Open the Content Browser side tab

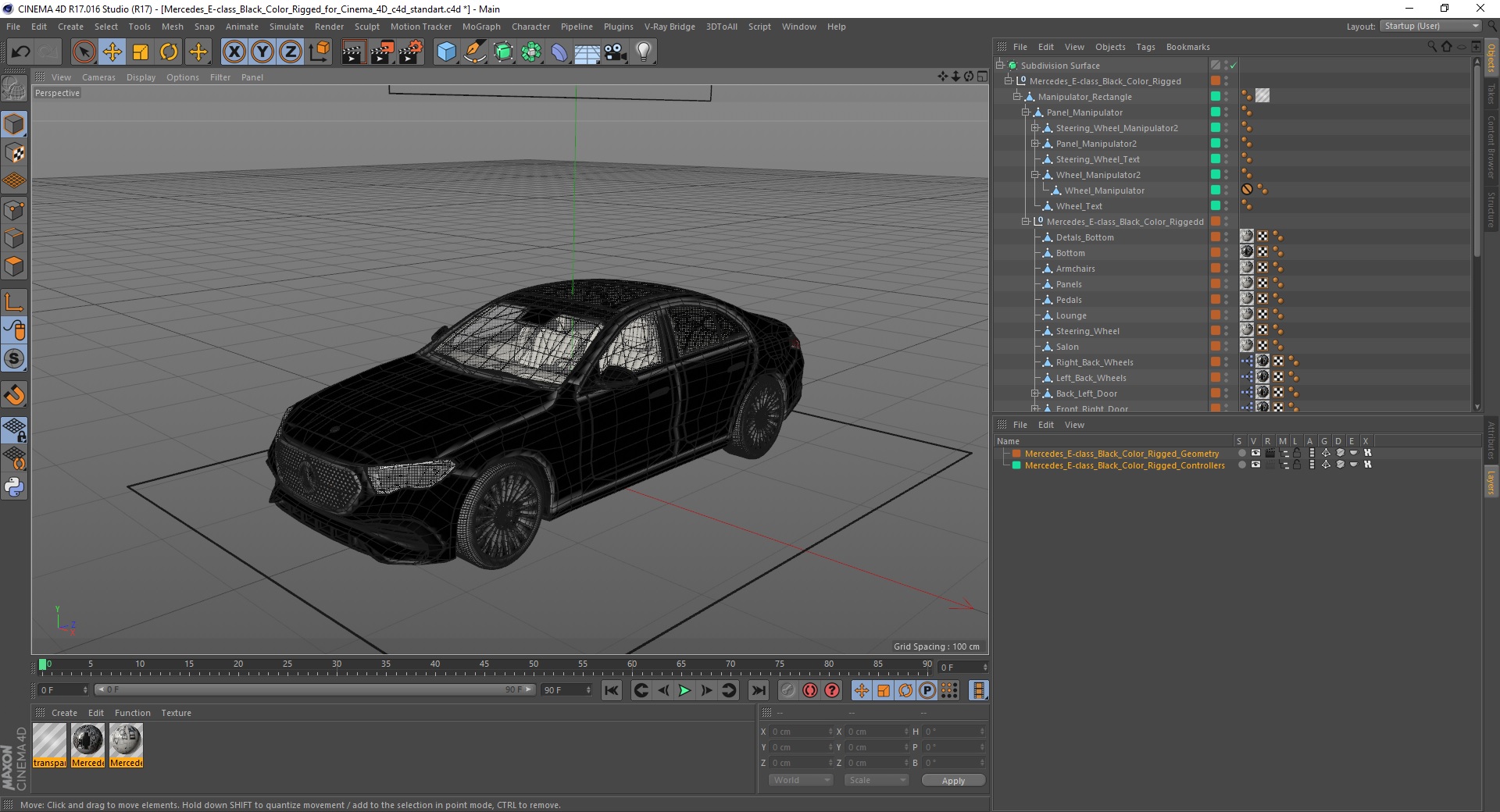tap(1491, 147)
